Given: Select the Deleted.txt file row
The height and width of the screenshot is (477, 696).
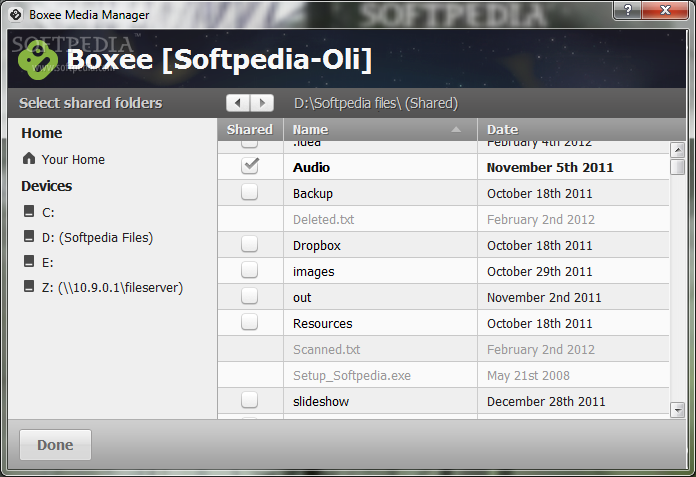Looking at the screenshot, I should pos(443,219).
